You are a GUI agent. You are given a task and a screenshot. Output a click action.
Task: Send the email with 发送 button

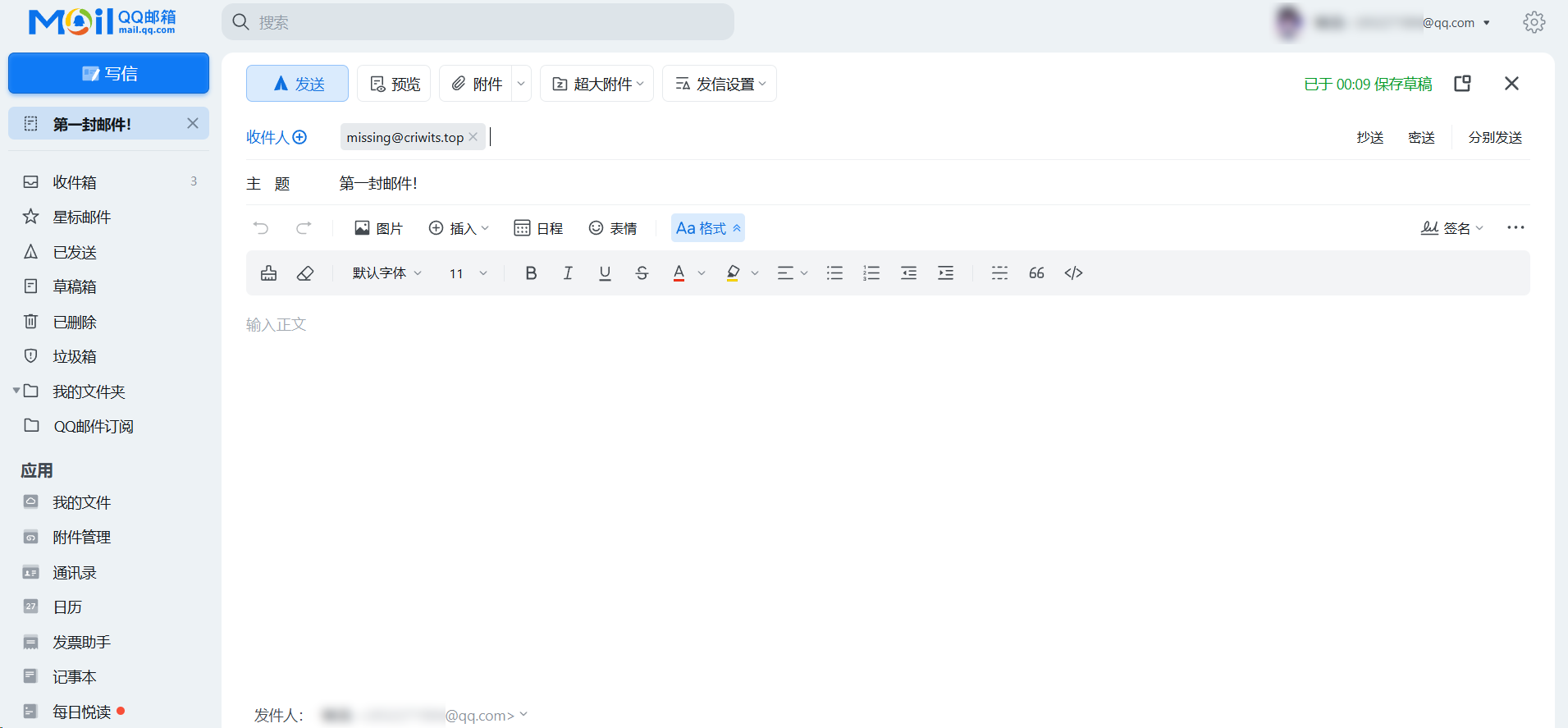click(298, 84)
